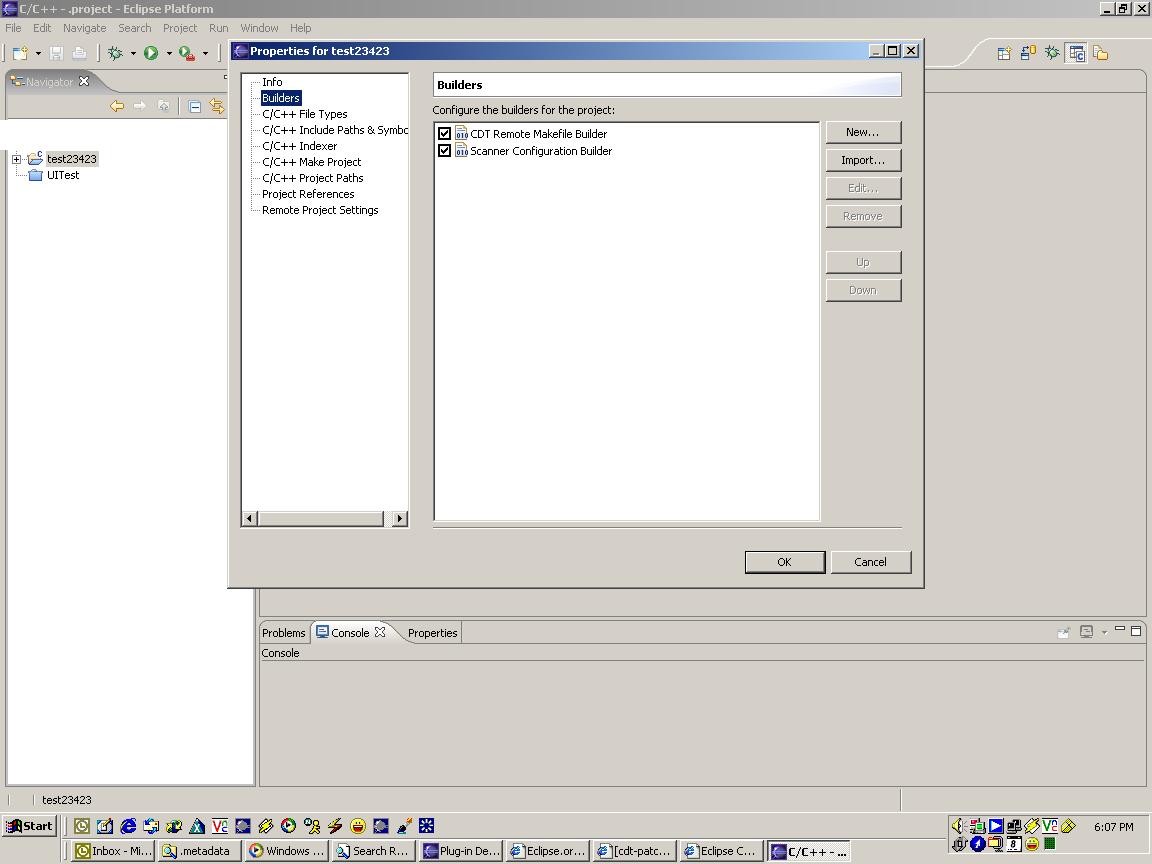Screen dimensions: 1152x864
Task: Click the Print toolbar icon
Action: 79,53
